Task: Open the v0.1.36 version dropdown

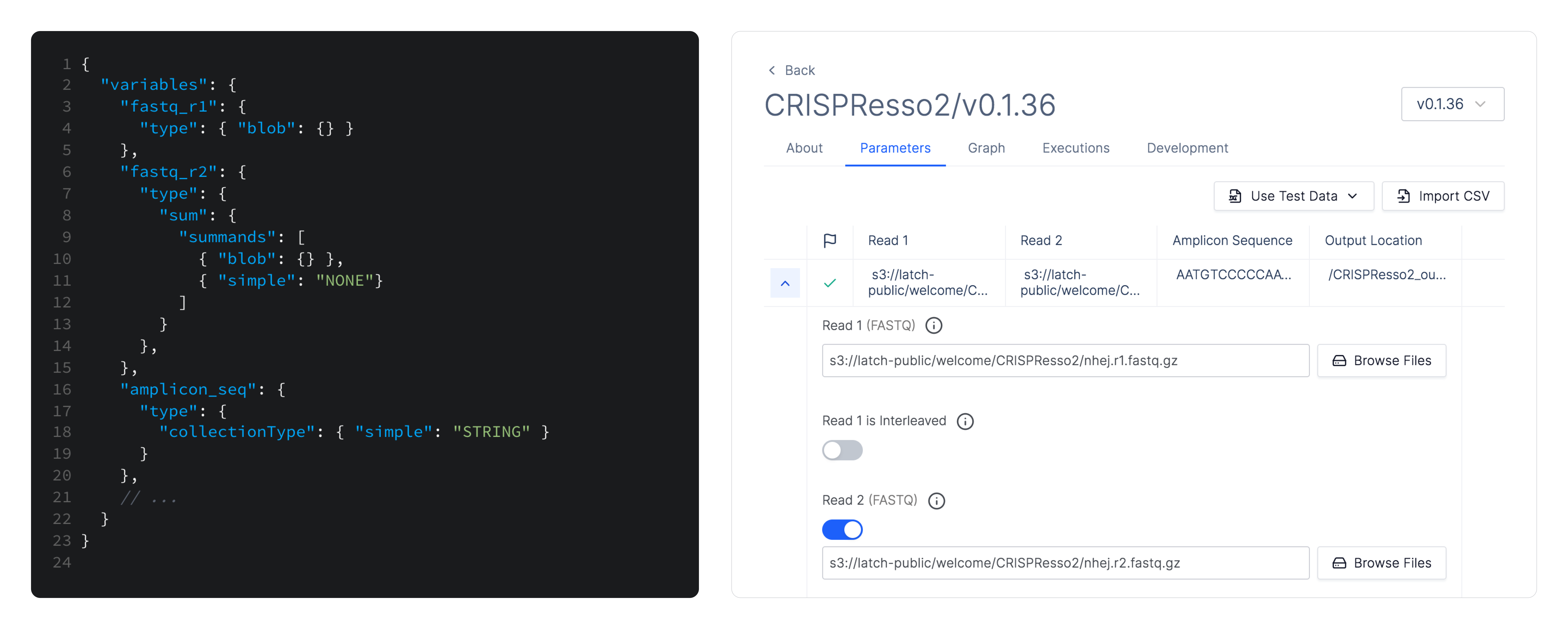Action: 1452,104
